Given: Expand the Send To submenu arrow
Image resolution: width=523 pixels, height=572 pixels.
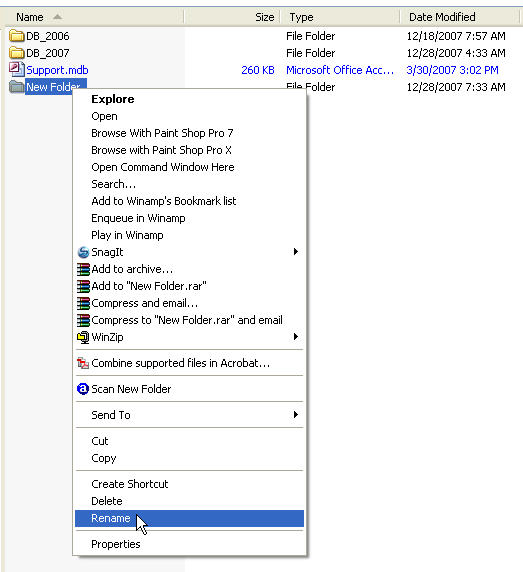Looking at the screenshot, I should [296, 415].
